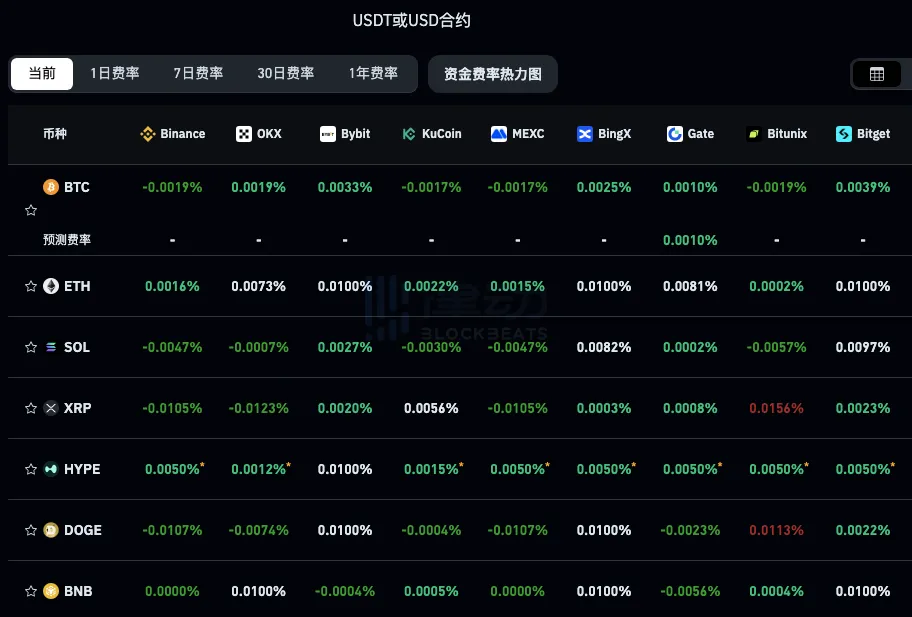Click the OKX exchange logo
The image size is (912, 617).
pos(244,134)
